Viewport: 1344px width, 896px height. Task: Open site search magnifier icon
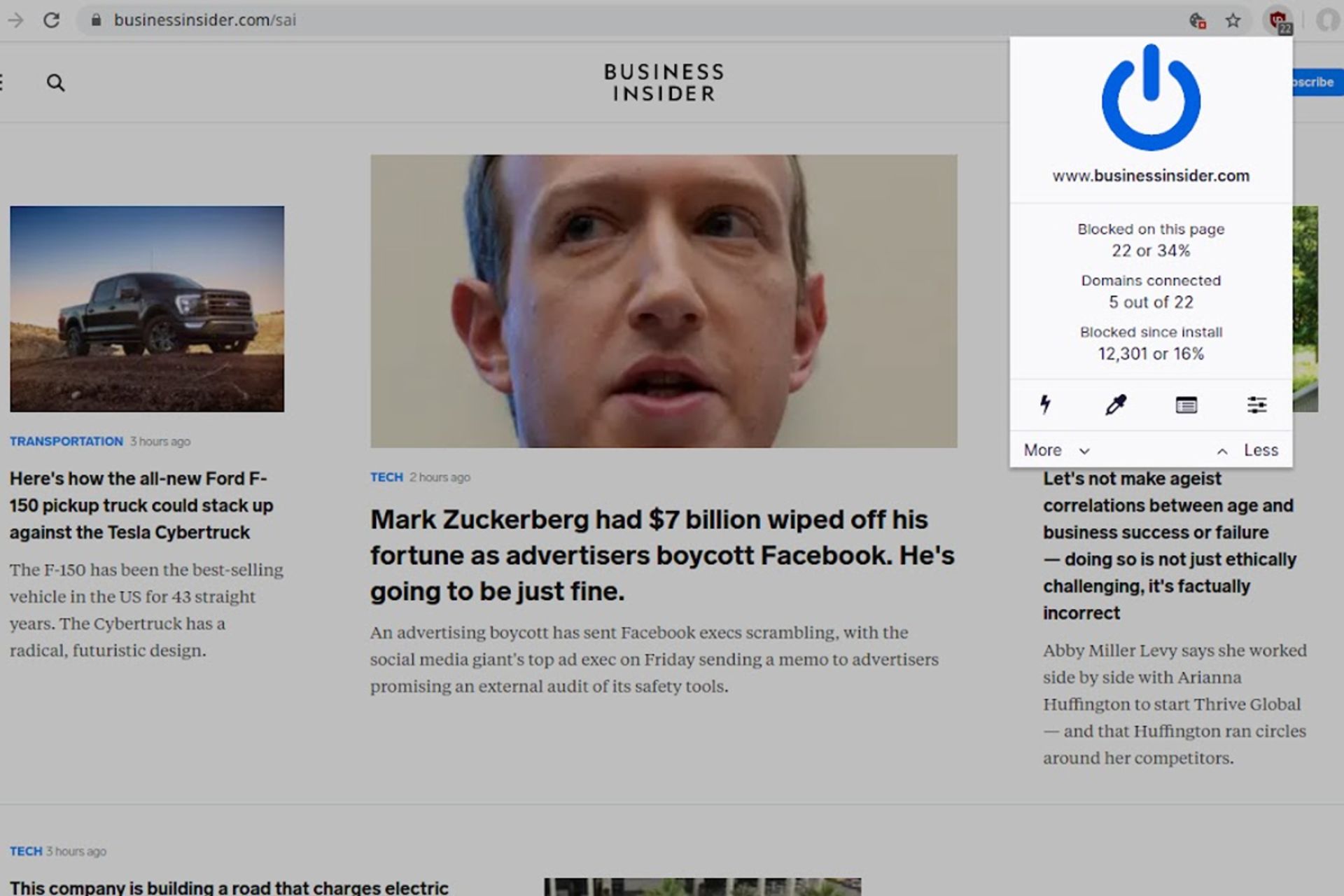pyautogui.click(x=55, y=83)
